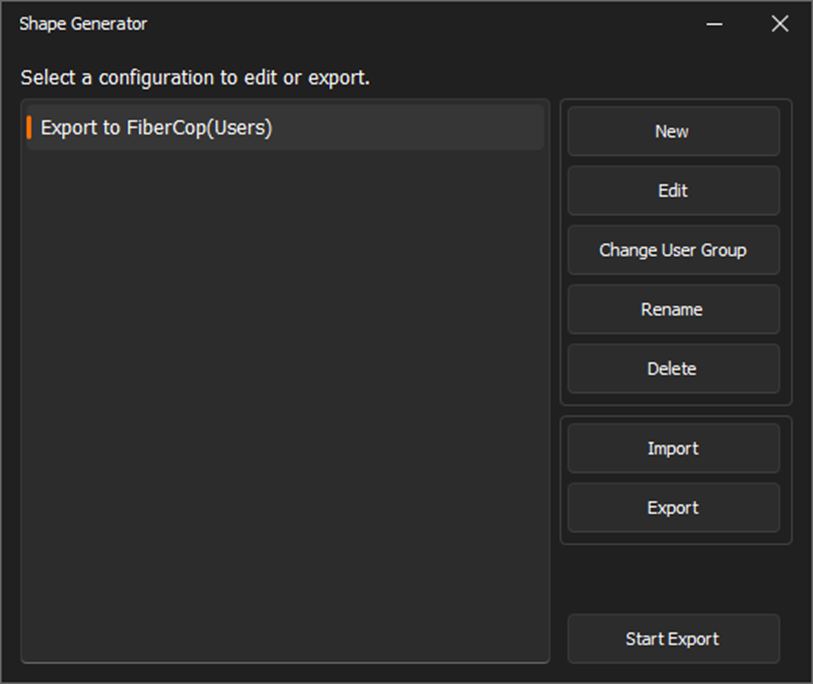Close the Shape Generator dialog
This screenshot has height=684, width=813.
780,24
